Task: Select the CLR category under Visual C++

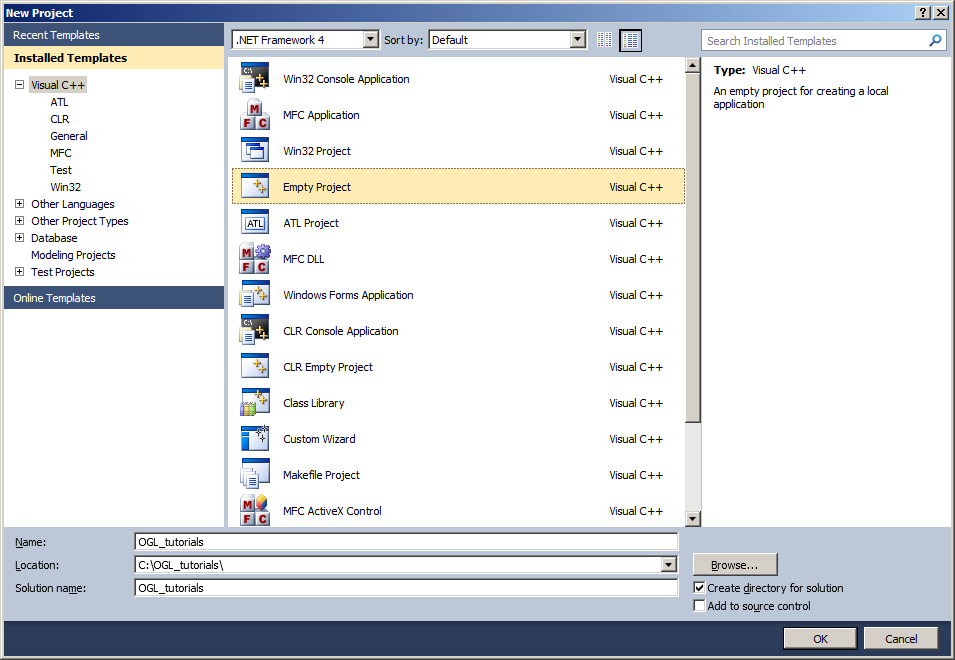Action: (x=60, y=119)
